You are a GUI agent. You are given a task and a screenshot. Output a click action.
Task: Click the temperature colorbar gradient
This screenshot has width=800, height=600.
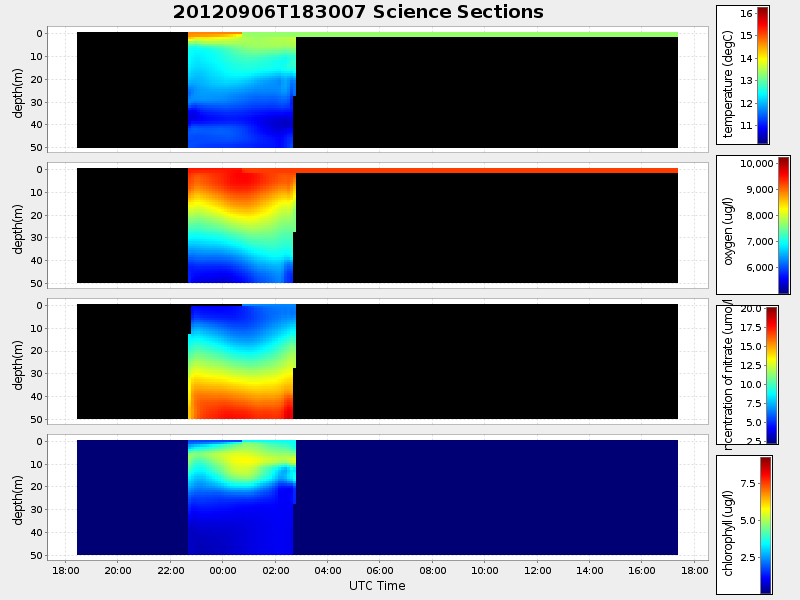762,74
